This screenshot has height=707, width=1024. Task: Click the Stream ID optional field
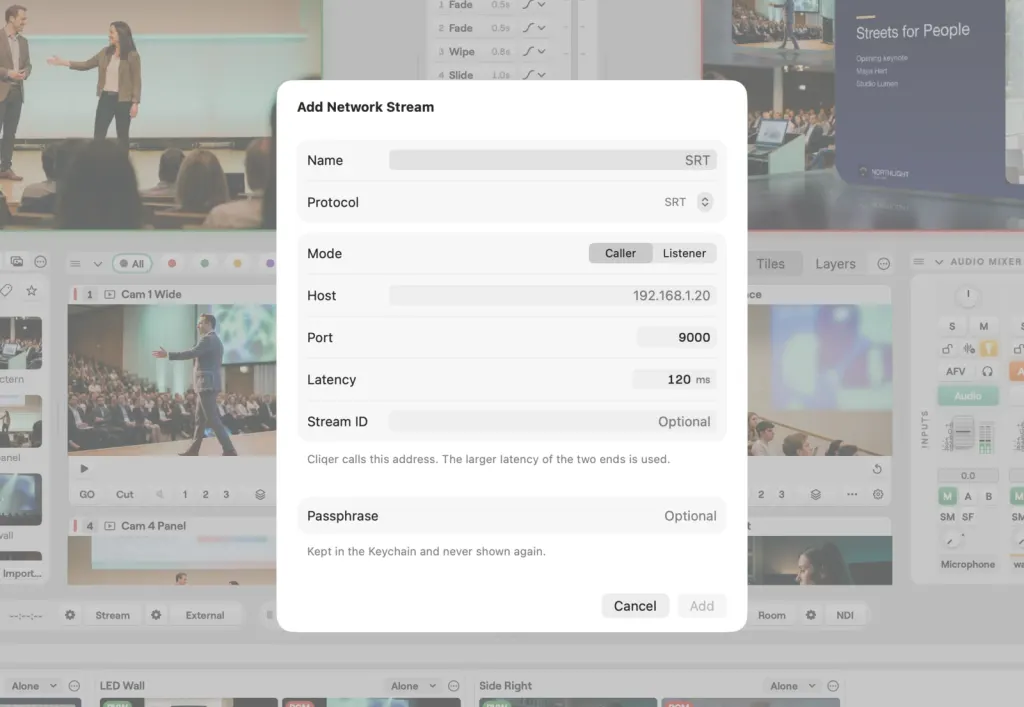pos(552,422)
